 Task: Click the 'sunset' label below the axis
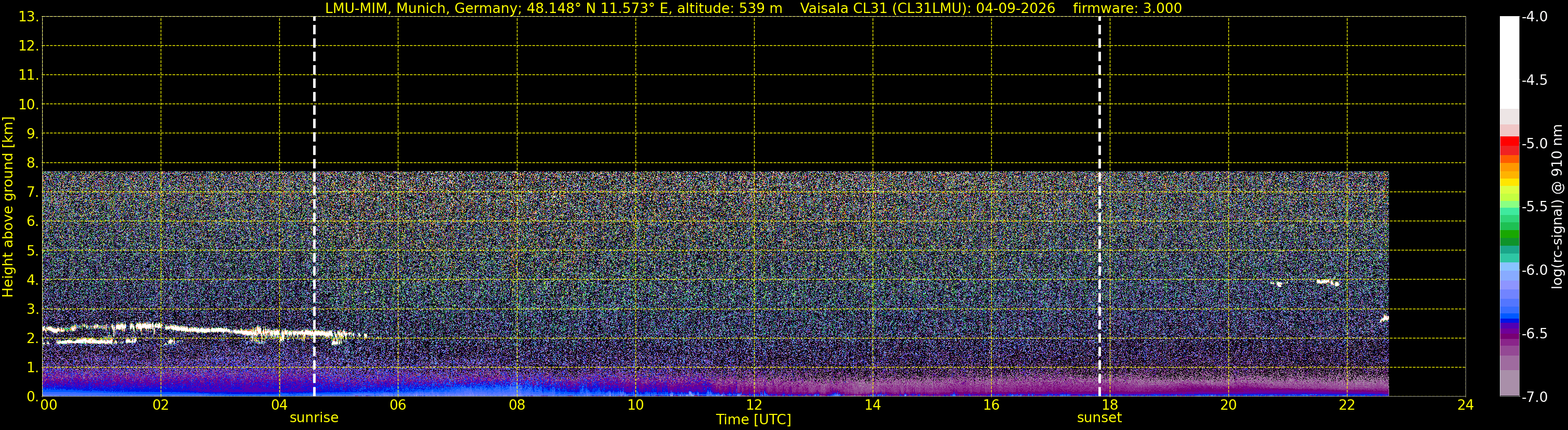coord(1099,418)
